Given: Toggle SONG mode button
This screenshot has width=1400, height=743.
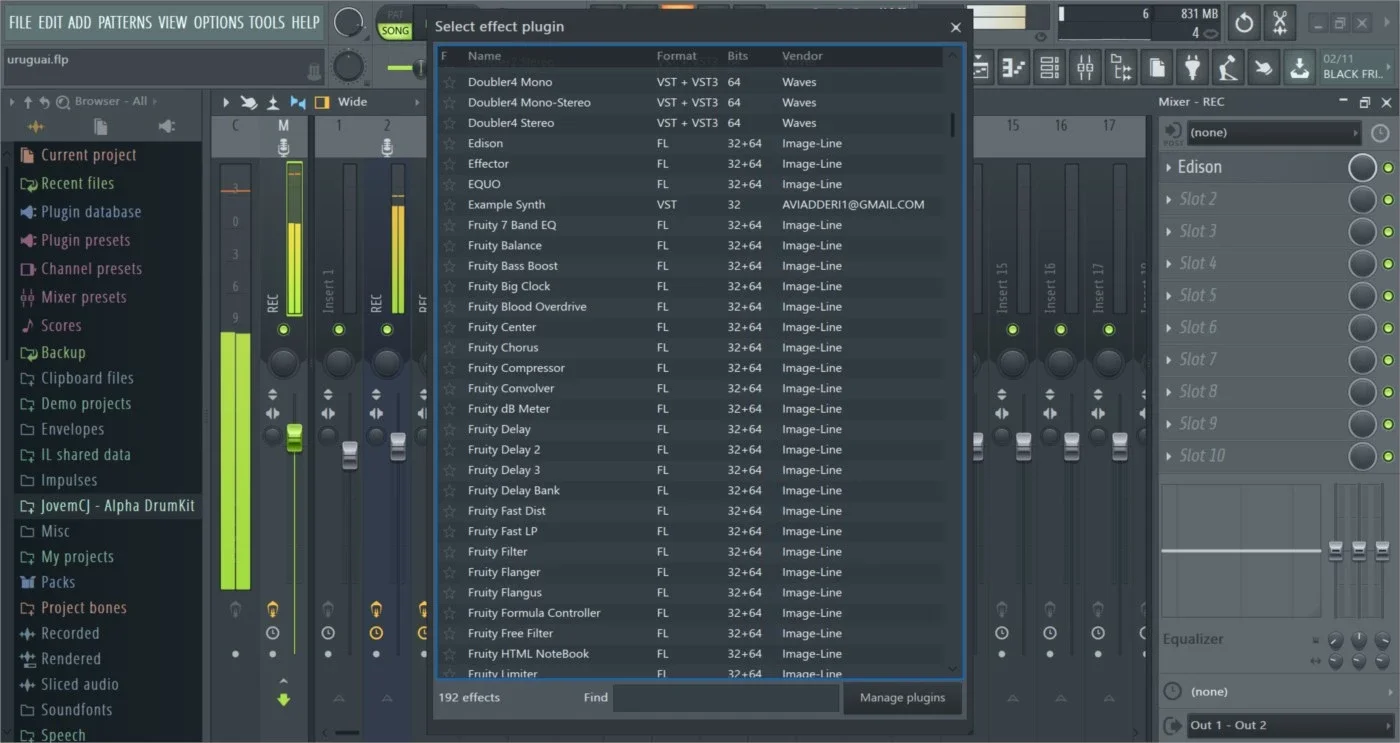Looking at the screenshot, I should [395, 31].
